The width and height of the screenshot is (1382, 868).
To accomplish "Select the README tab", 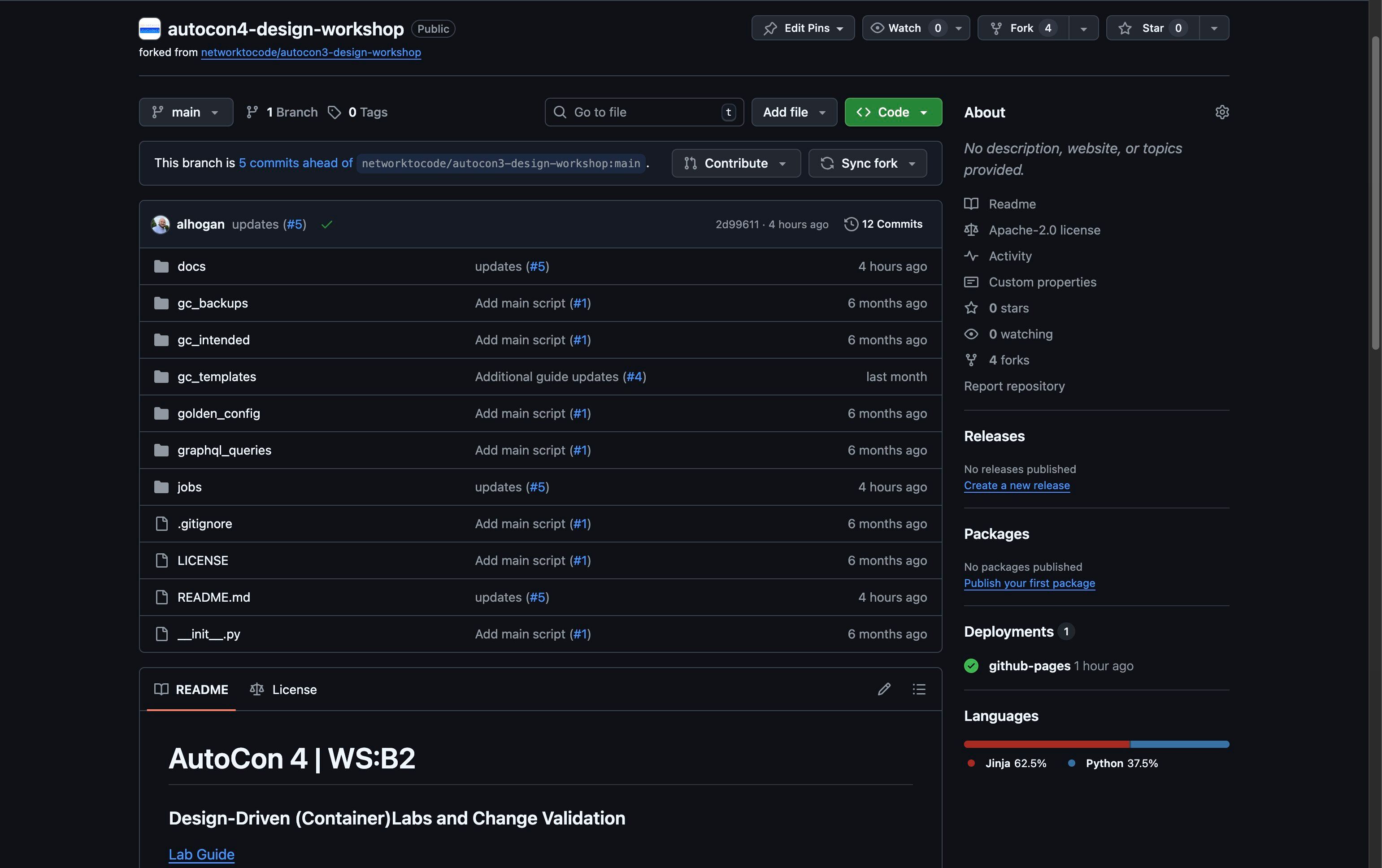I will click(x=191, y=689).
